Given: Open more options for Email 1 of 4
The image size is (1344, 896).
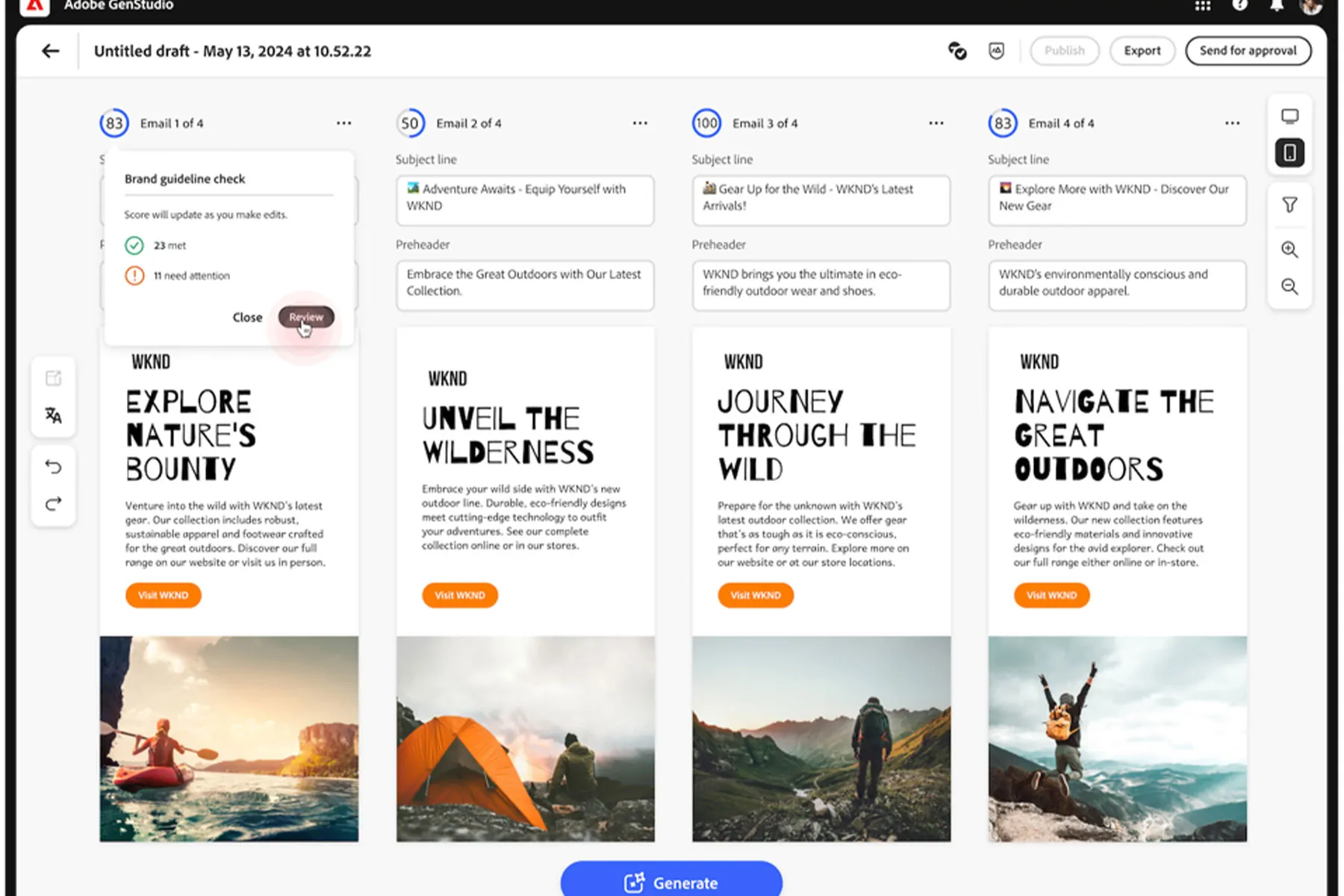Looking at the screenshot, I should point(343,123).
